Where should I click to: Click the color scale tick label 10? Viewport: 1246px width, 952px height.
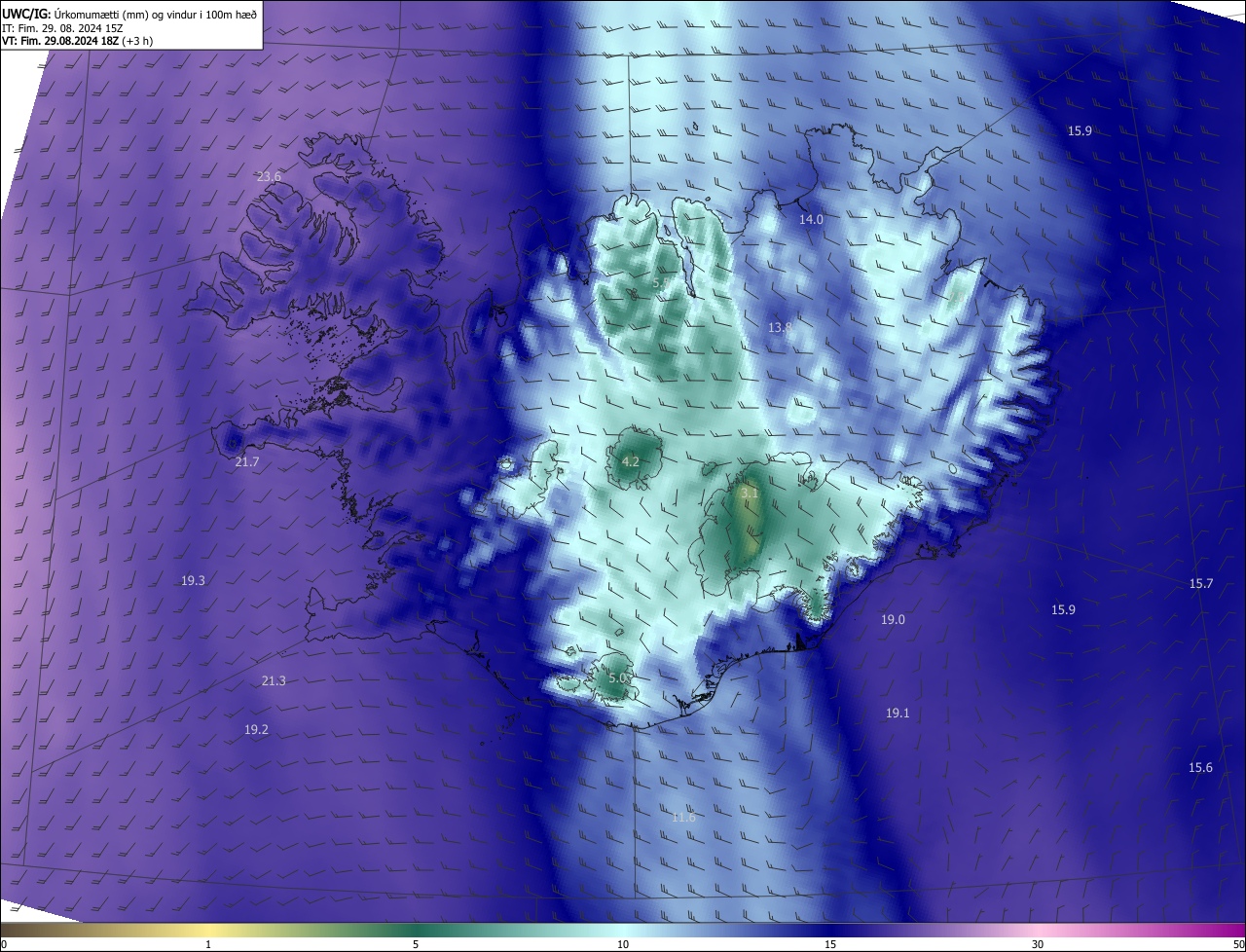click(x=623, y=944)
